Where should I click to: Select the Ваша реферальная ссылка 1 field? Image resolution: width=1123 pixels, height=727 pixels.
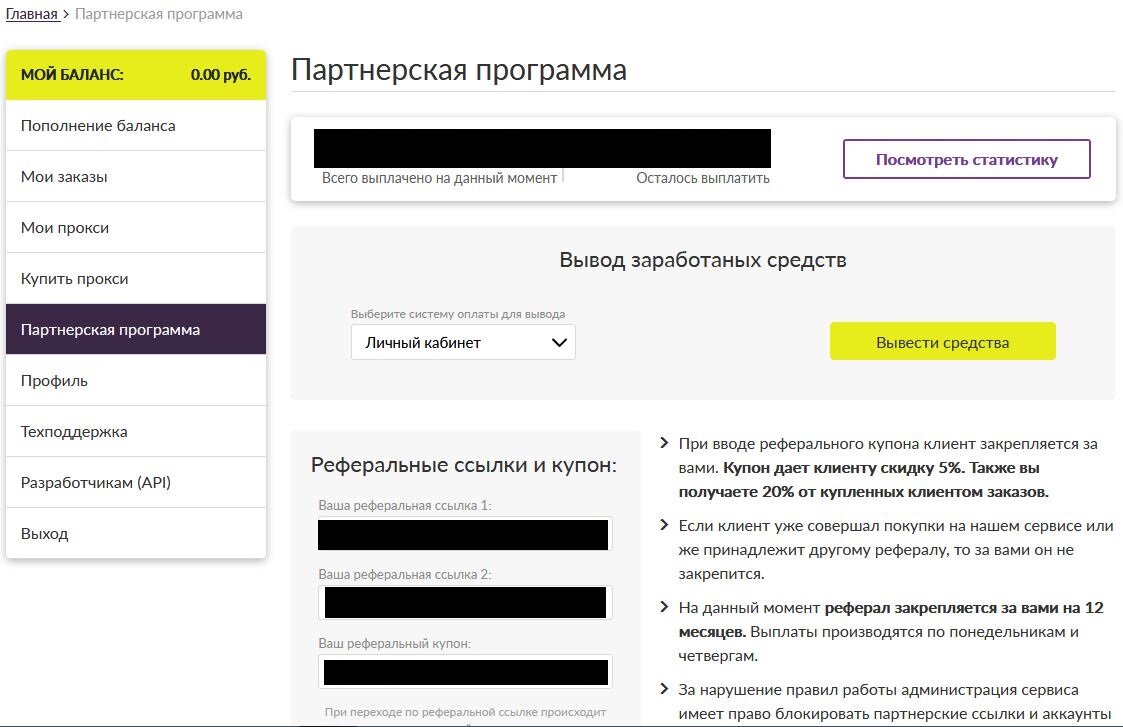click(x=464, y=534)
